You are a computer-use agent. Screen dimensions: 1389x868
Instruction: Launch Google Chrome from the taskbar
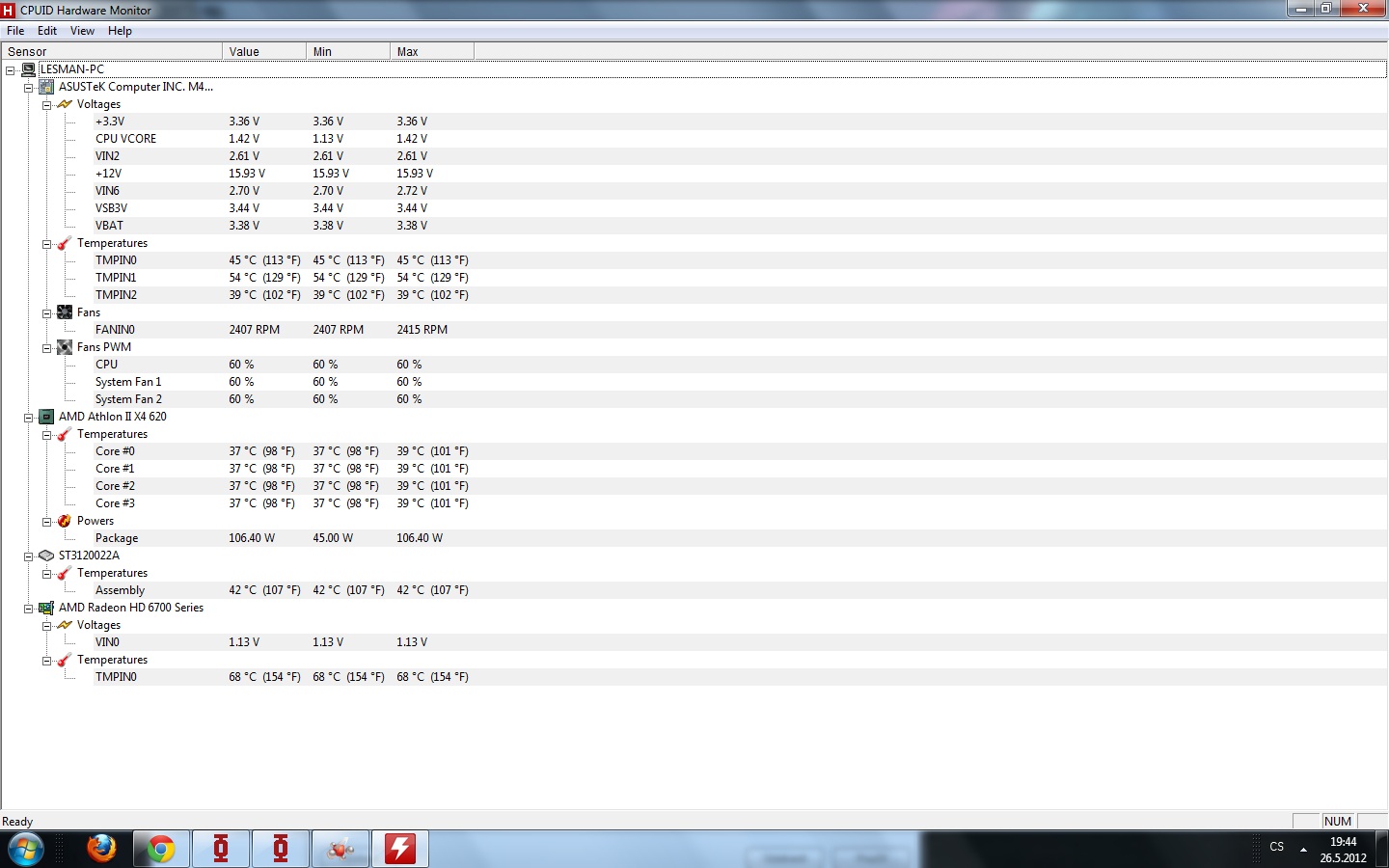[160, 850]
